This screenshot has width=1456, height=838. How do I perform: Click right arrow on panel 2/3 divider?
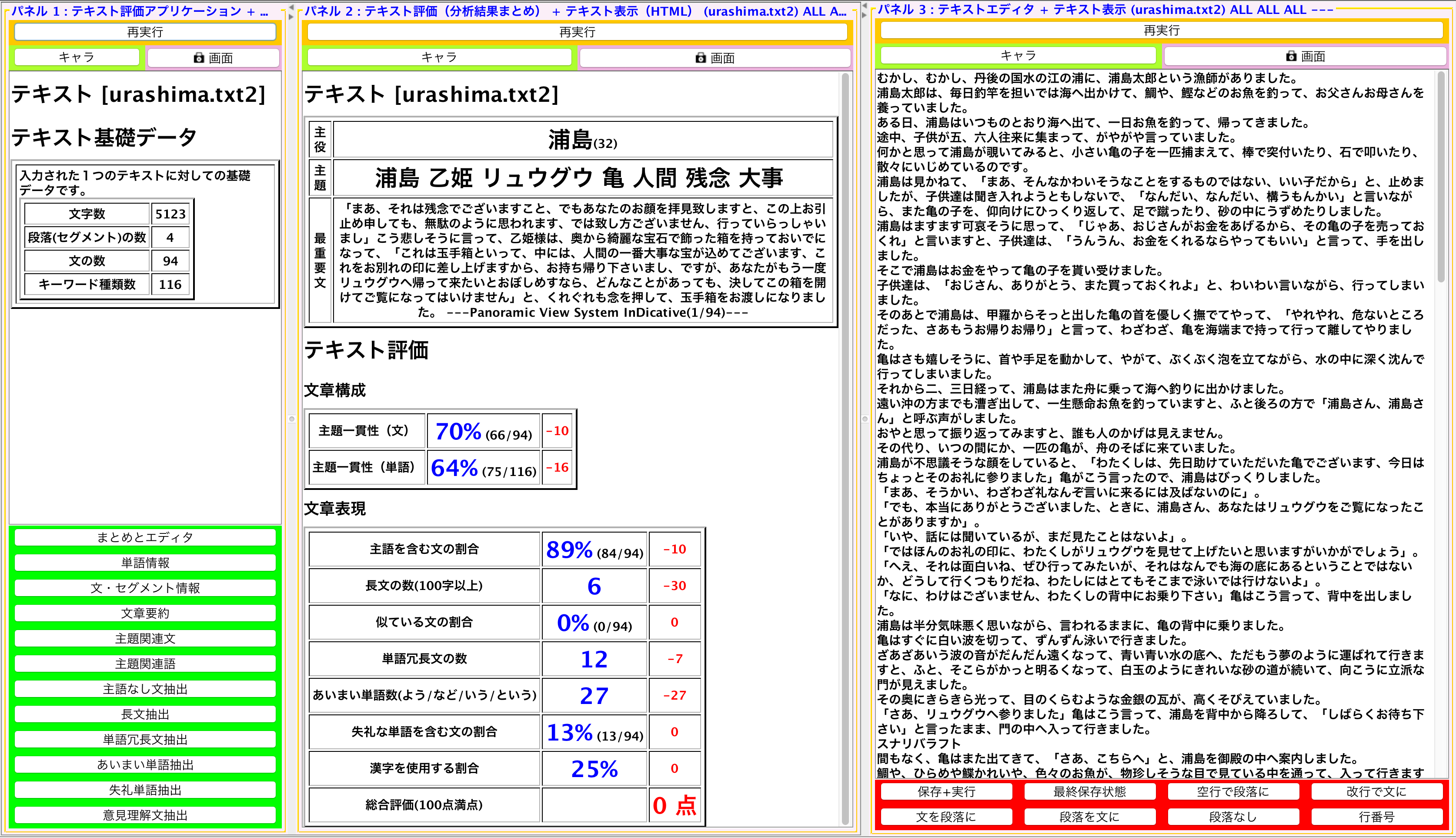coord(864,16)
